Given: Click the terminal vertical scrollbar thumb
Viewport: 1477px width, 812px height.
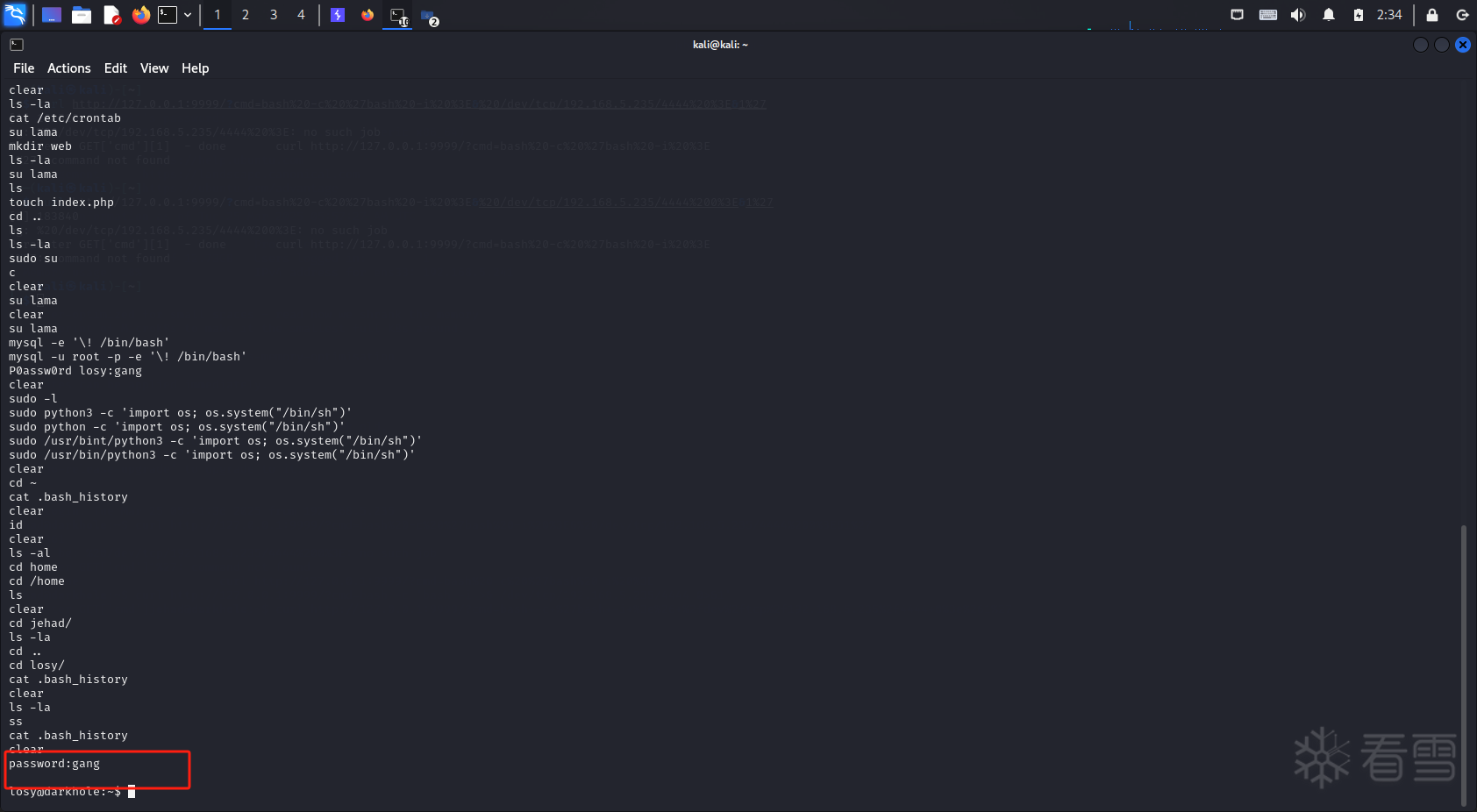Looking at the screenshot, I should [1463, 665].
